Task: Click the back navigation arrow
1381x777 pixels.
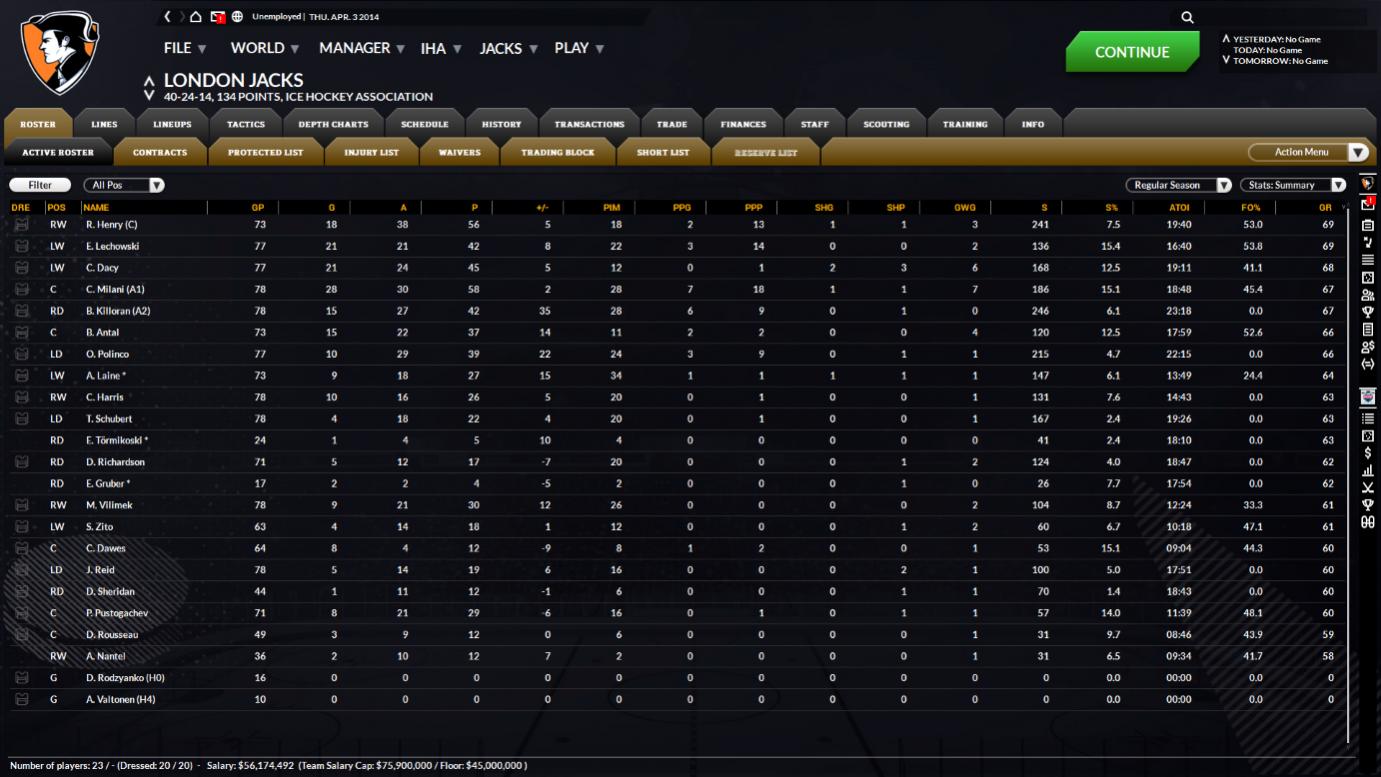Action: click(x=168, y=17)
